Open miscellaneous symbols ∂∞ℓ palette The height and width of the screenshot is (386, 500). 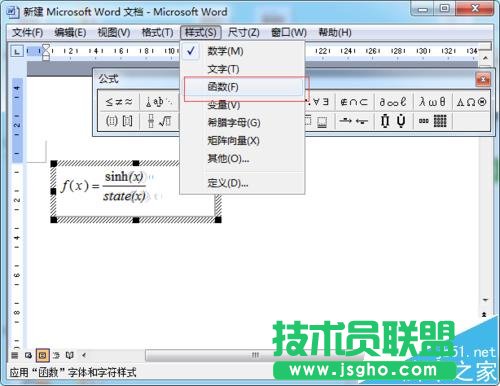tap(393, 102)
